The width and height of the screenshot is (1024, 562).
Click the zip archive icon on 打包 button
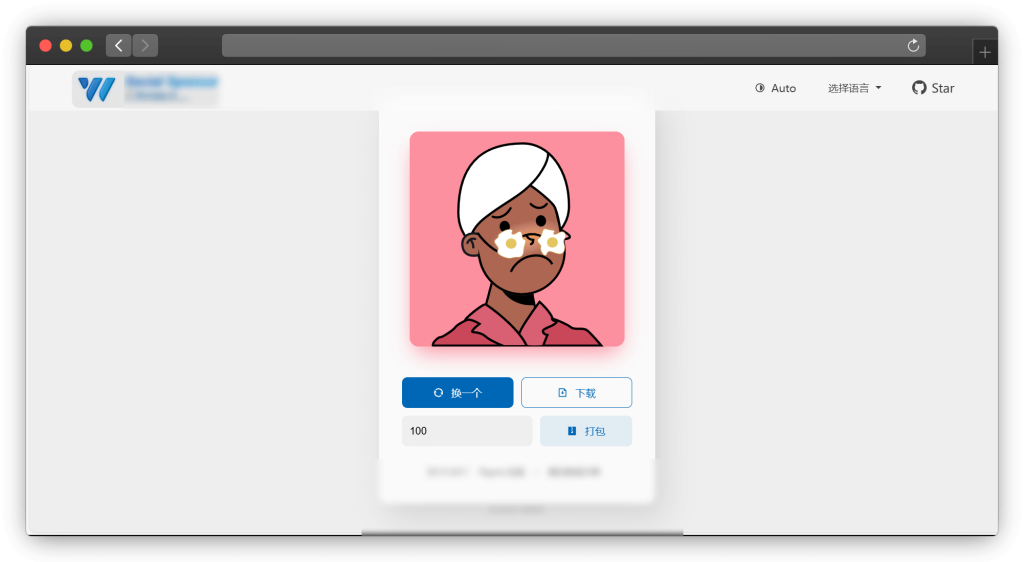point(571,431)
